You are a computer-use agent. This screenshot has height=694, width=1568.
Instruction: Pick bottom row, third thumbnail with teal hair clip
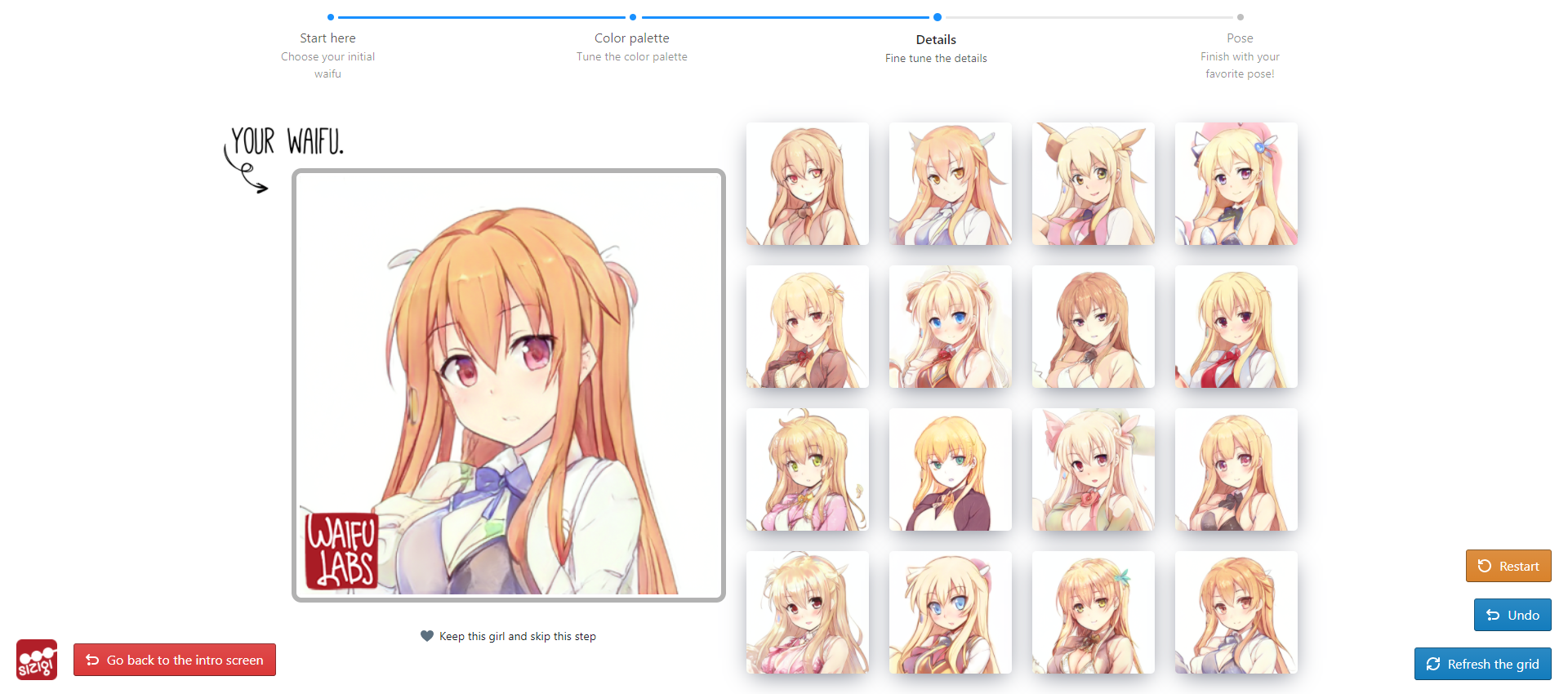(x=1094, y=612)
